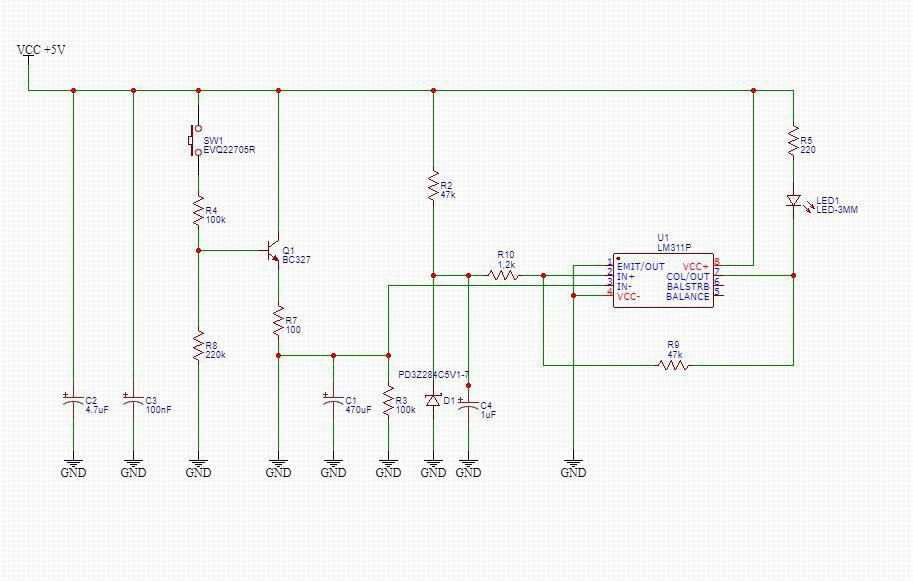Select the LED1 diode symbol
Image resolution: width=913 pixels, height=581 pixels.
tap(793, 201)
